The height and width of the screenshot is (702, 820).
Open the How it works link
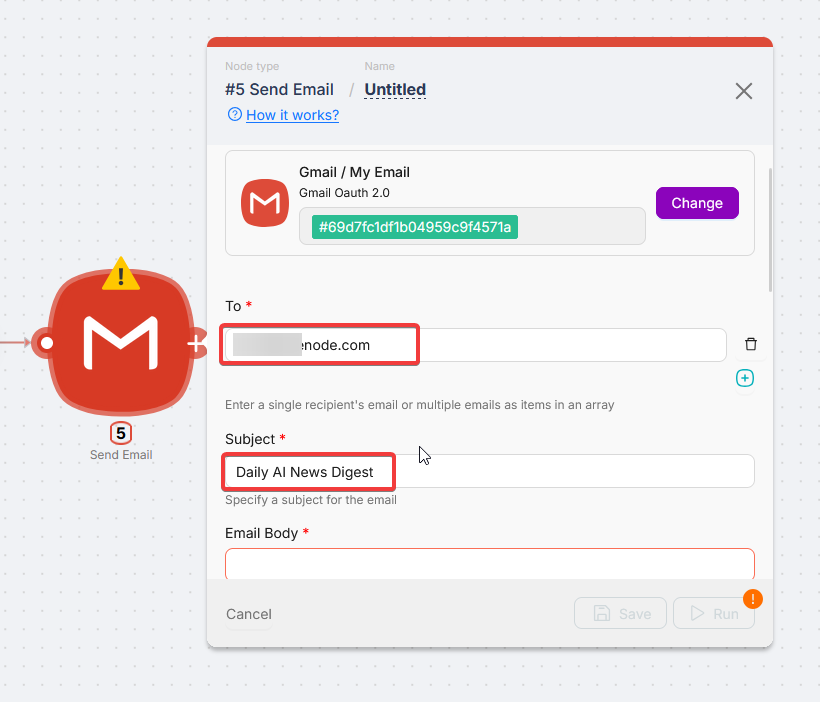293,115
